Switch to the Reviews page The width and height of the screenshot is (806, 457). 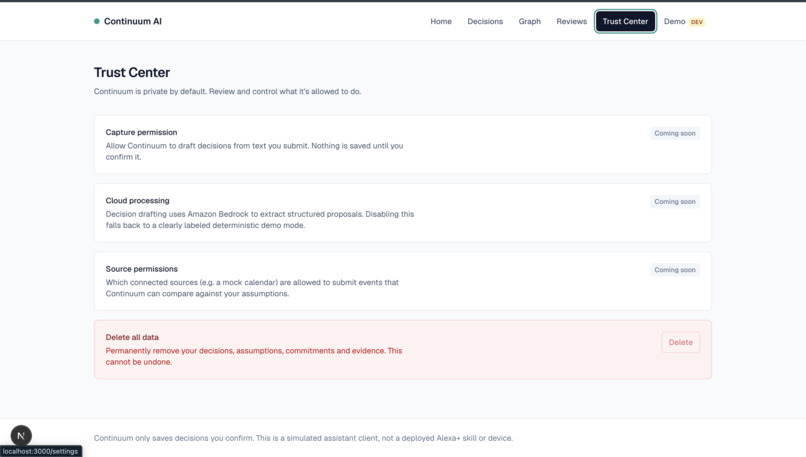(571, 21)
